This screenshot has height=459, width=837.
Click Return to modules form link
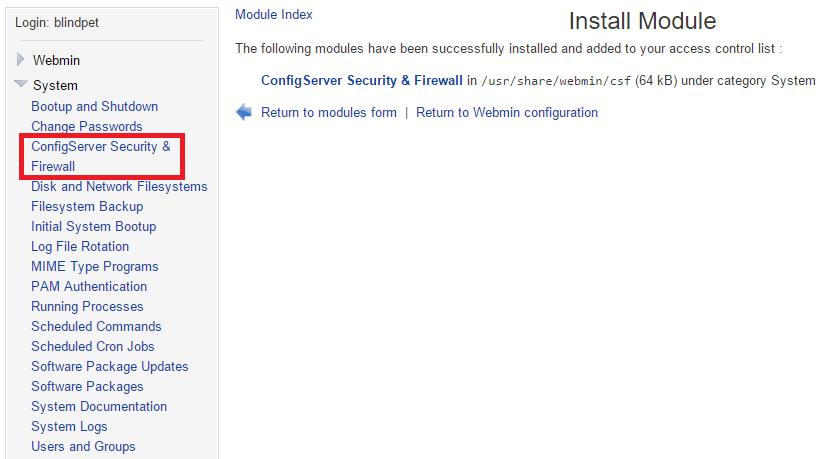click(x=328, y=113)
